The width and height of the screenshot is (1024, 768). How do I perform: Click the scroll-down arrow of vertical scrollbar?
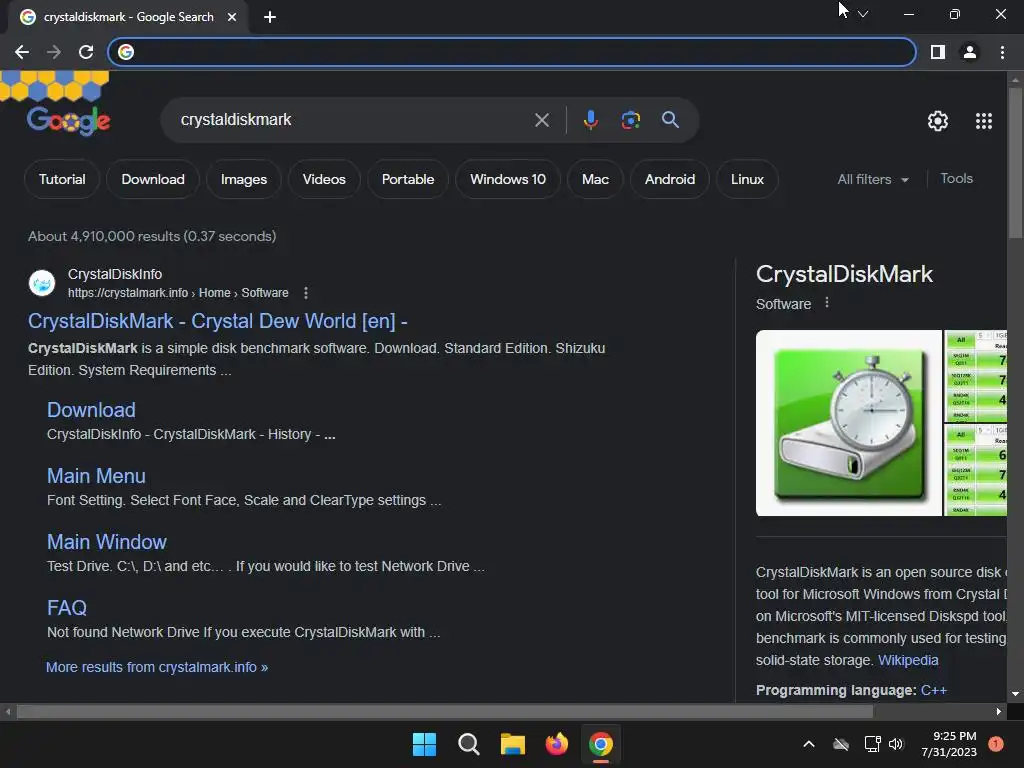pos(1015,694)
